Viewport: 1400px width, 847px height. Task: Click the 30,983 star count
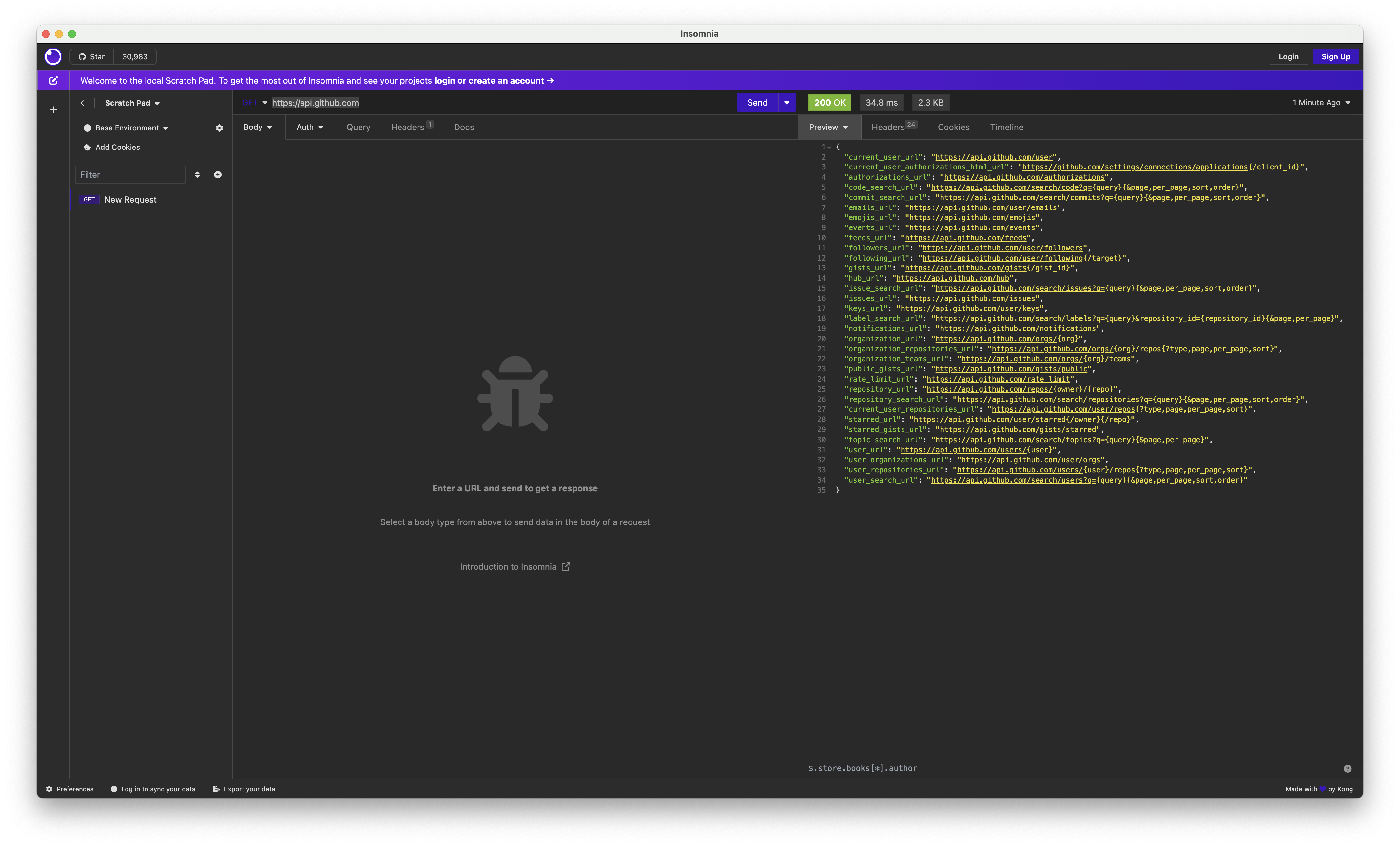pyautogui.click(x=135, y=57)
